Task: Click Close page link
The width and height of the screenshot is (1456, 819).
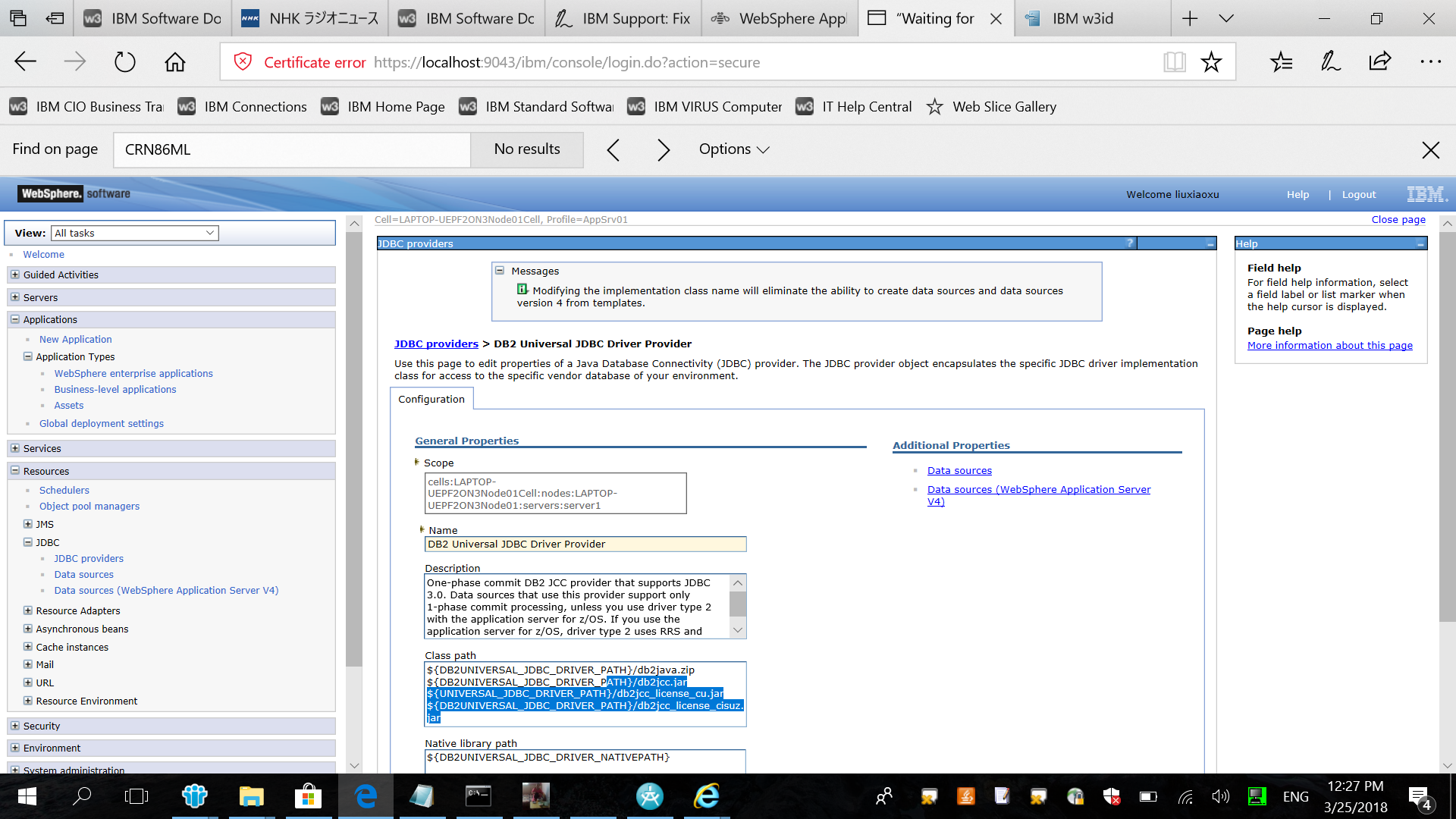Action: (x=1398, y=219)
